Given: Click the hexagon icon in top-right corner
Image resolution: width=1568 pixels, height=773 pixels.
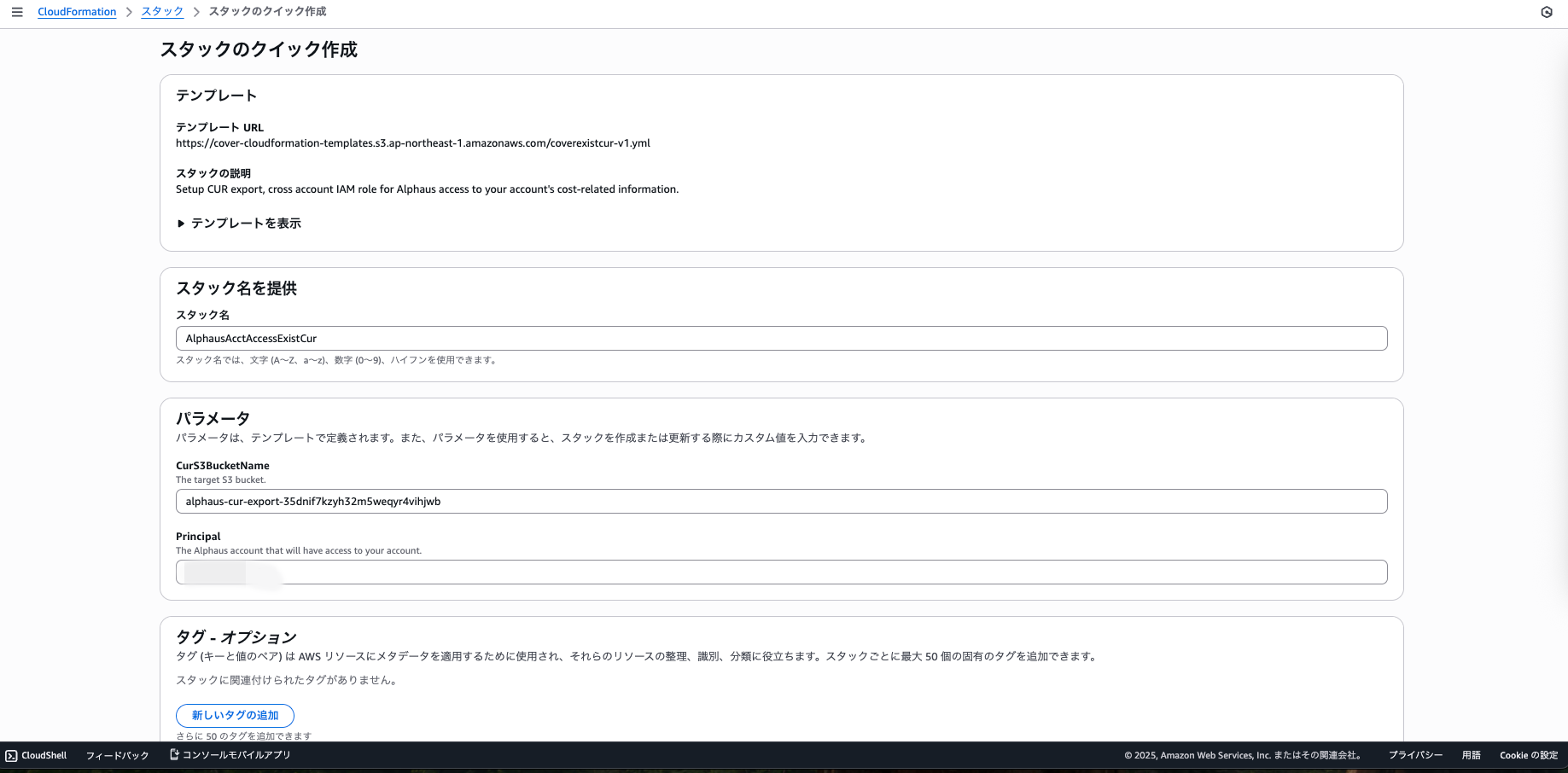Looking at the screenshot, I should tap(1546, 12).
